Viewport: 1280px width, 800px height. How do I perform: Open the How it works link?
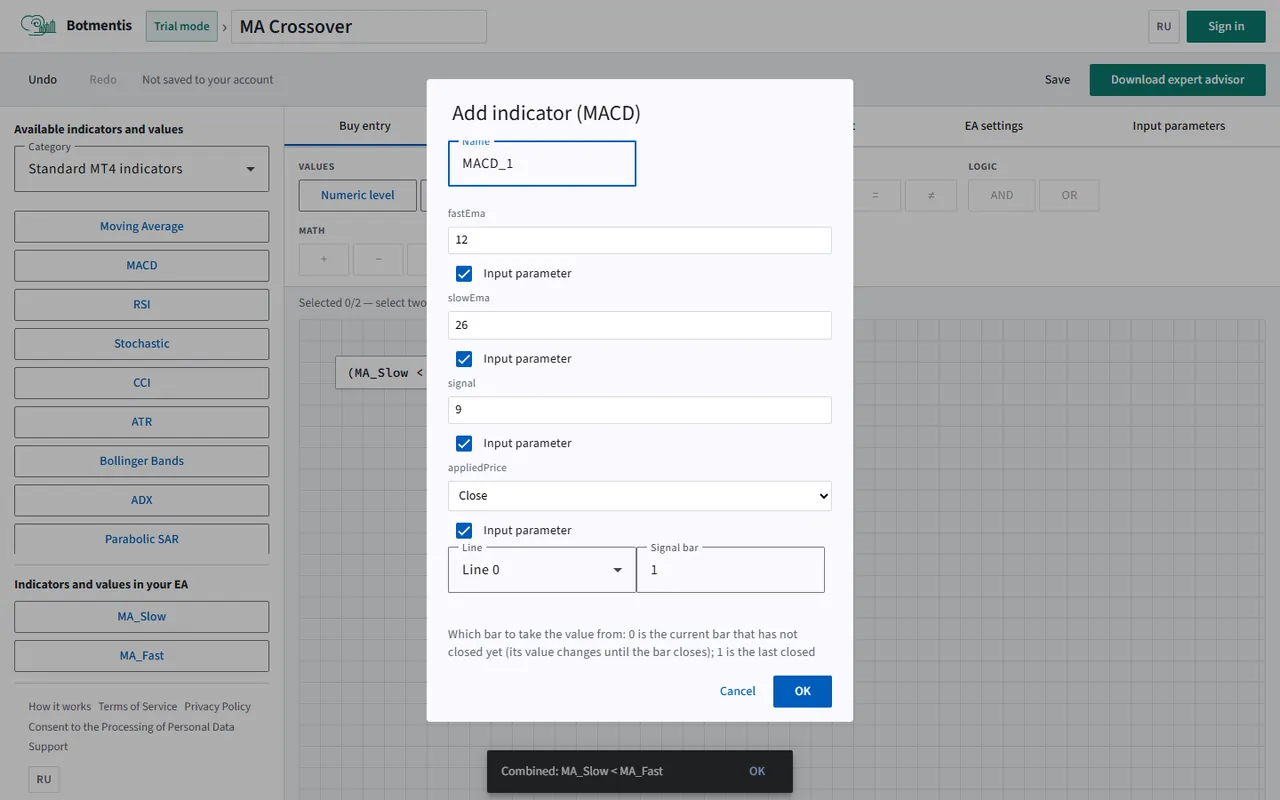60,707
